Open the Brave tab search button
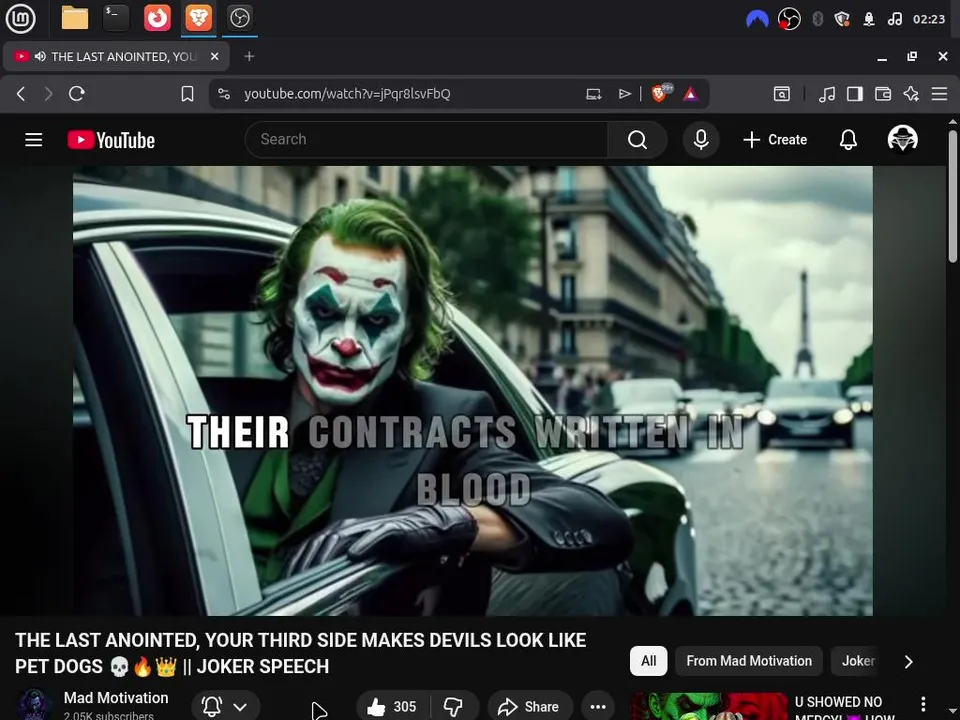The width and height of the screenshot is (960, 720). coord(782,94)
